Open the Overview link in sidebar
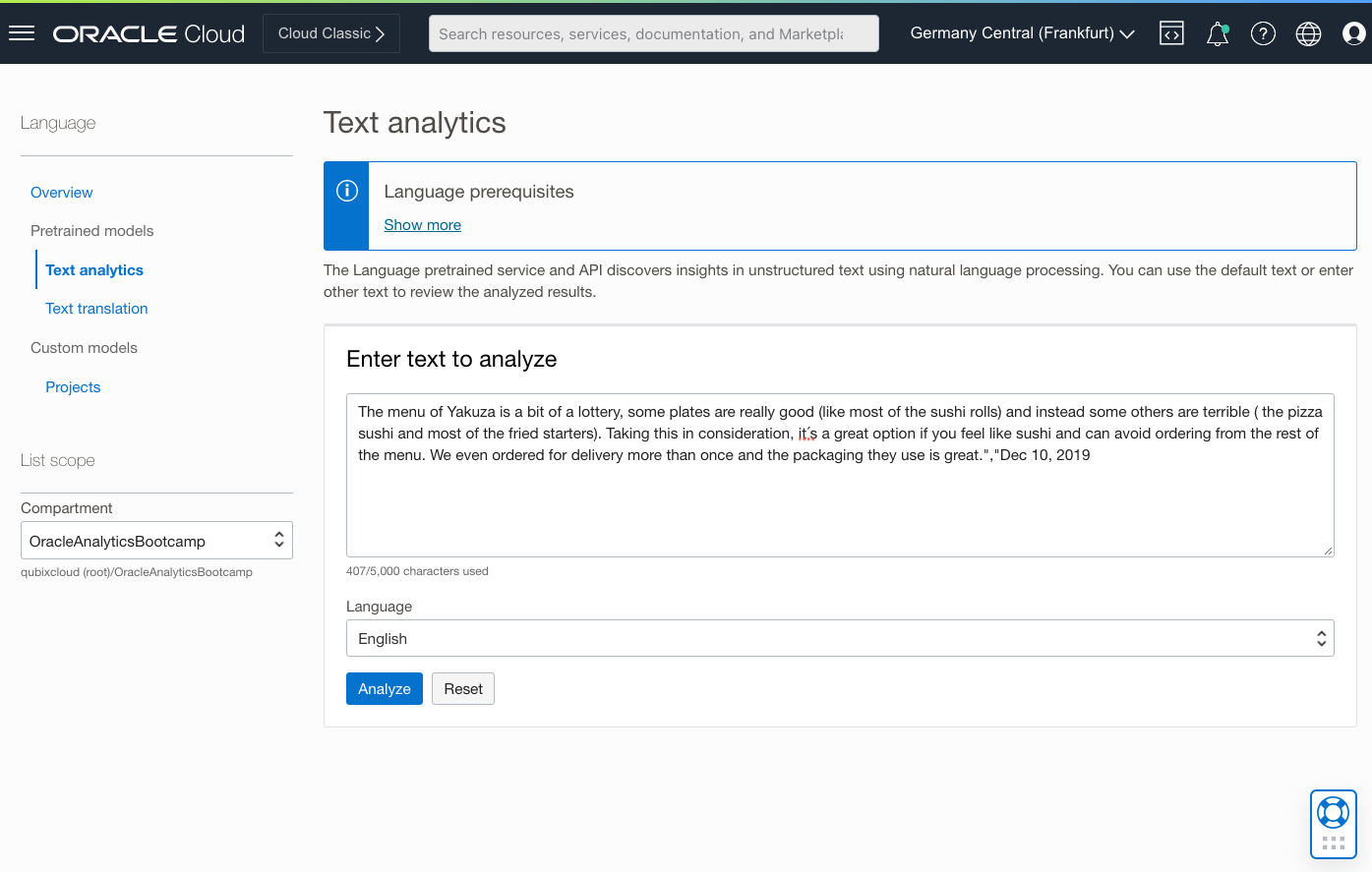Screen dimensions: 1372x872 coord(62,193)
